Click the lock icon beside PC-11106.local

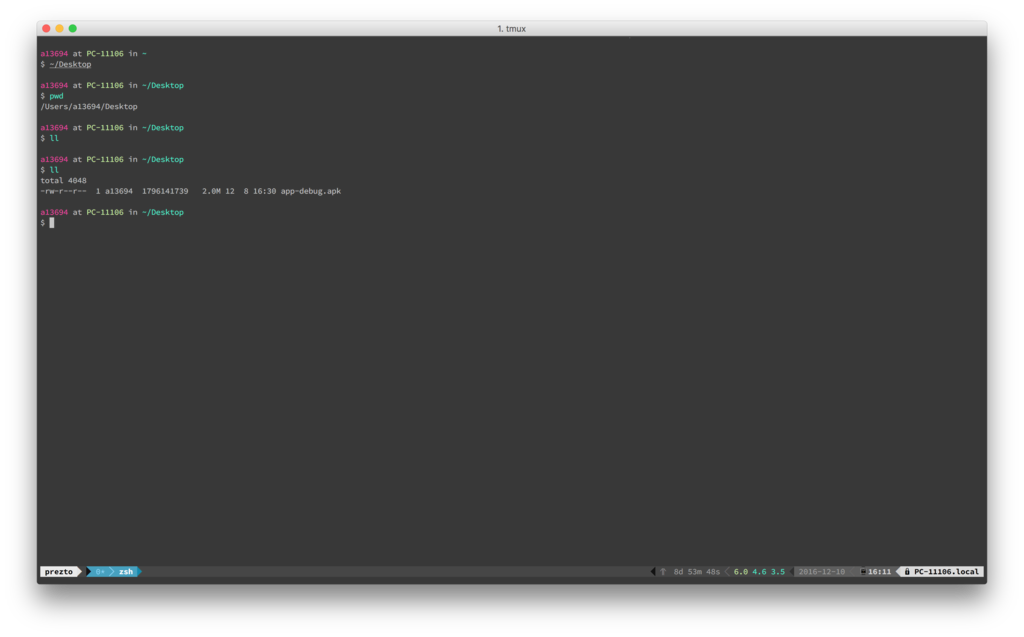click(x=906, y=572)
